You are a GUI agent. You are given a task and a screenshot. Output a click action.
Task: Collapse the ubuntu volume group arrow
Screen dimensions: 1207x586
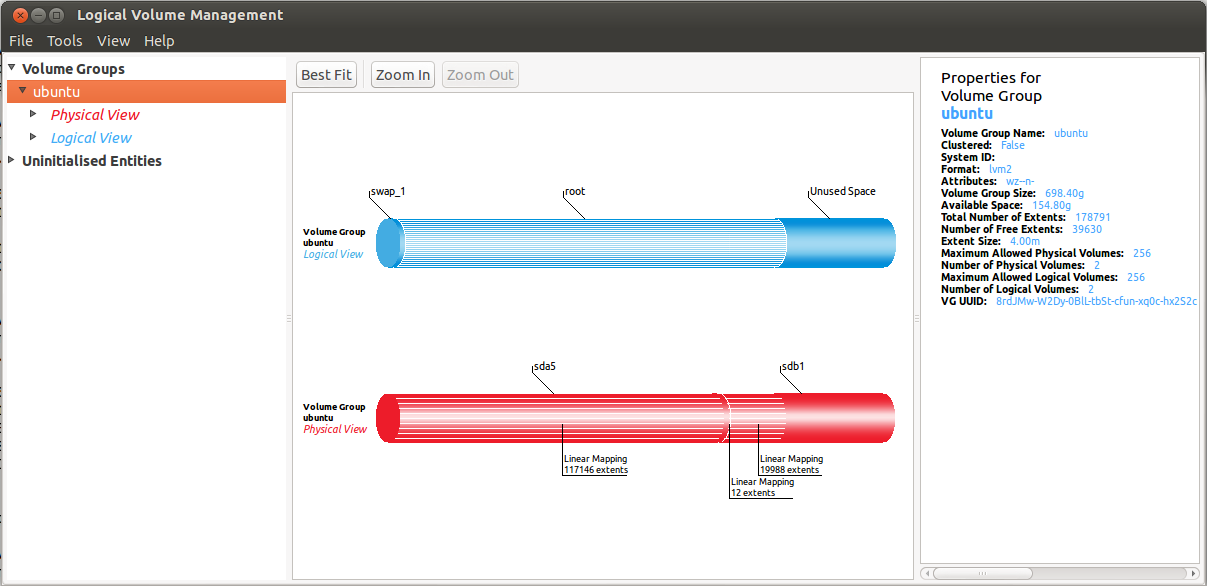tap(22, 90)
